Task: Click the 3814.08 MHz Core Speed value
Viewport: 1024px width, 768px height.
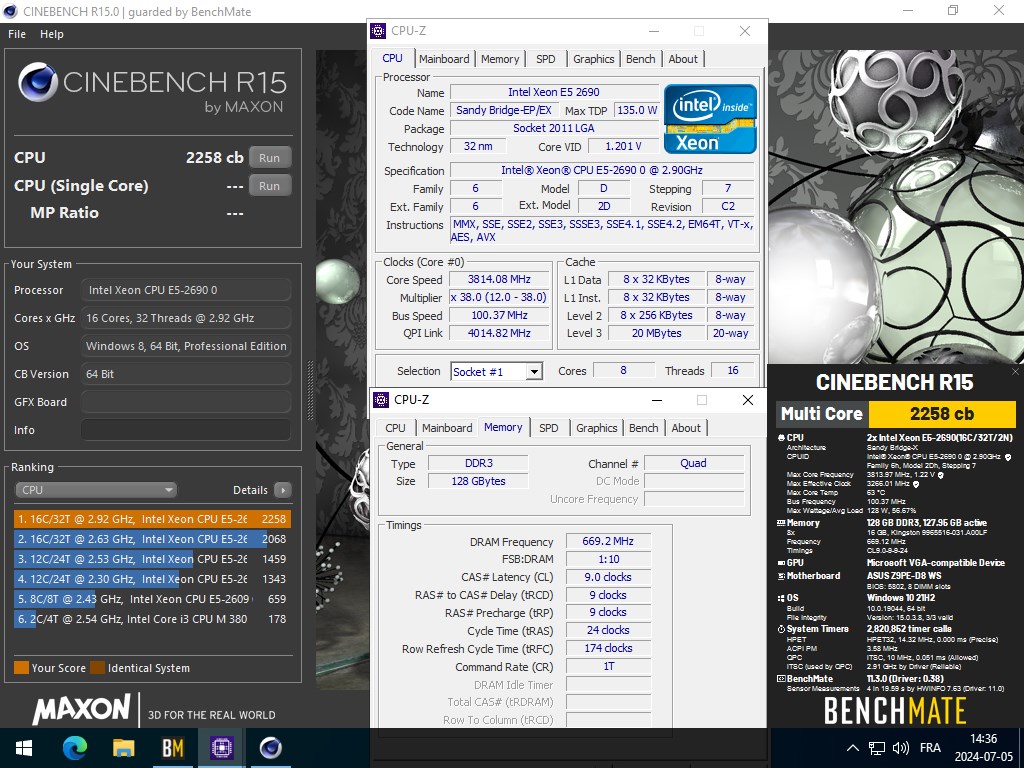Action: (x=499, y=279)
